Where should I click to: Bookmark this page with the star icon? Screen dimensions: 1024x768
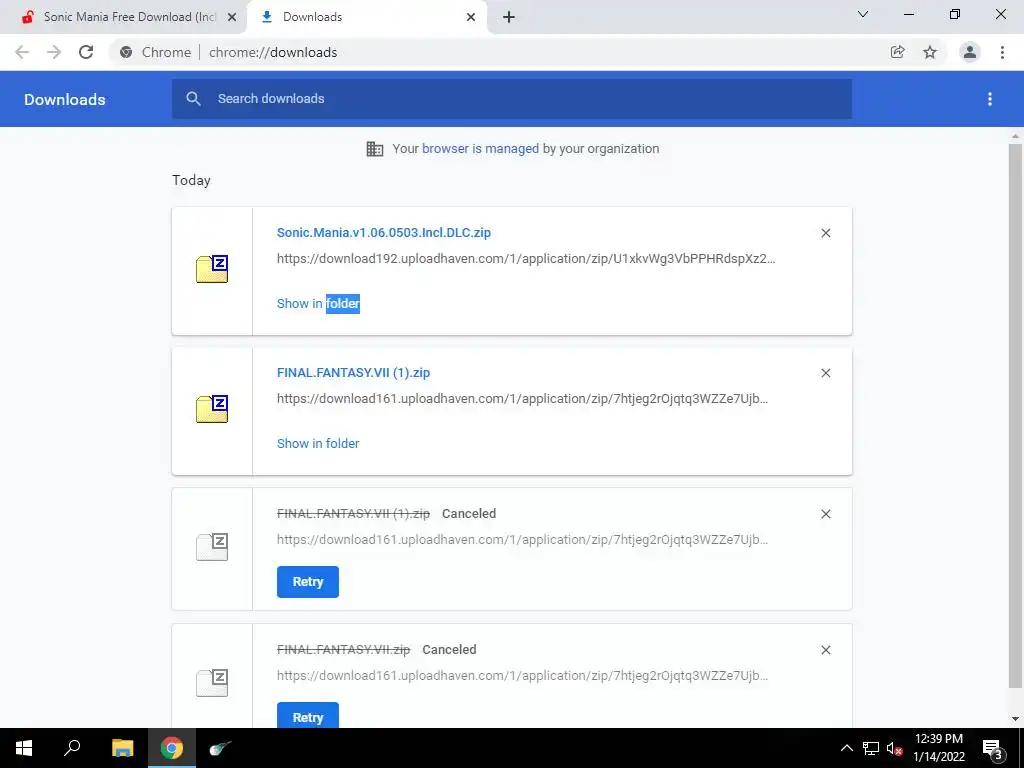pyautogui.click(x=930, y=52)
